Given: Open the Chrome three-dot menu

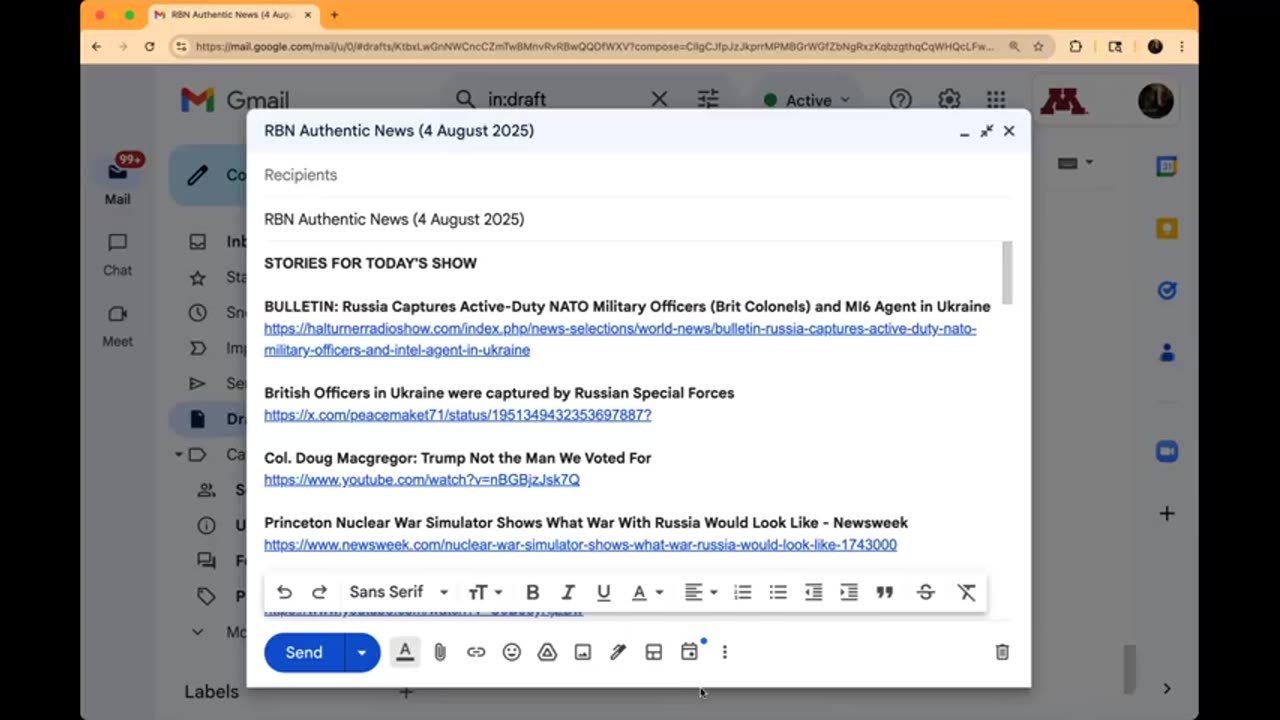Looking at the screenshot, I should (1182, 46).
